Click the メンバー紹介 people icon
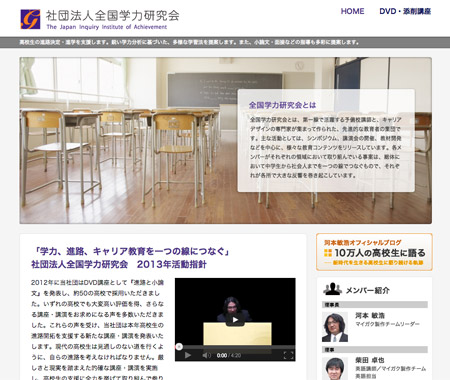 (x=332, y=289)
